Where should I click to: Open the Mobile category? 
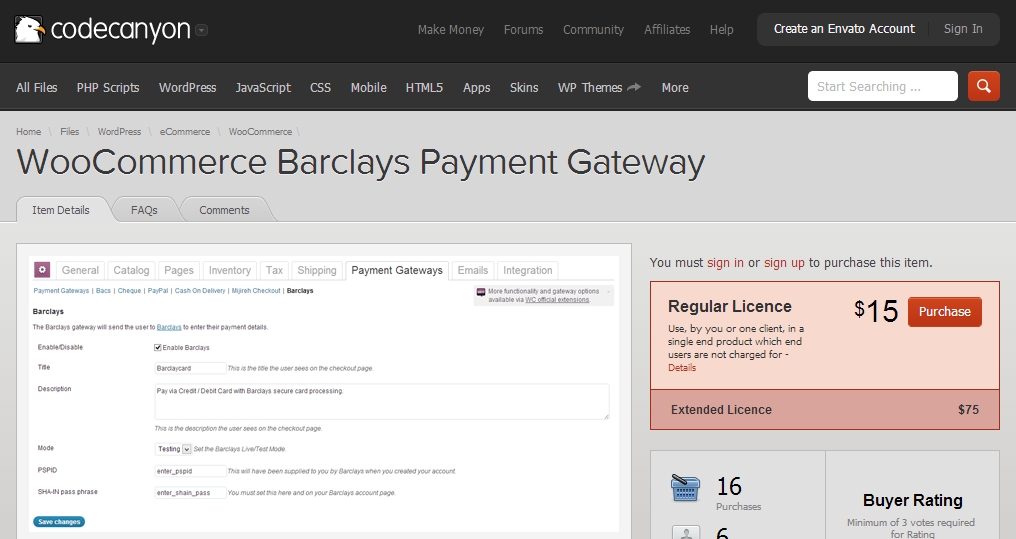(368, 87)
